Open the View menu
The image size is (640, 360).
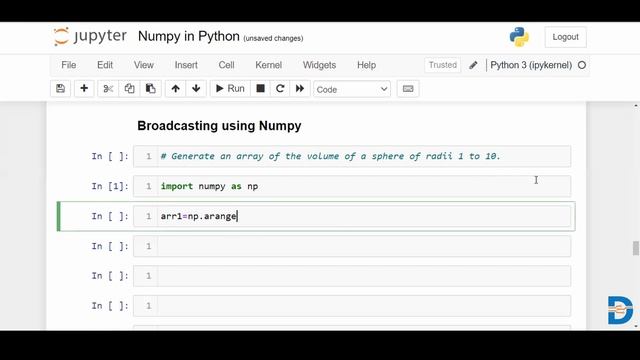144,65
